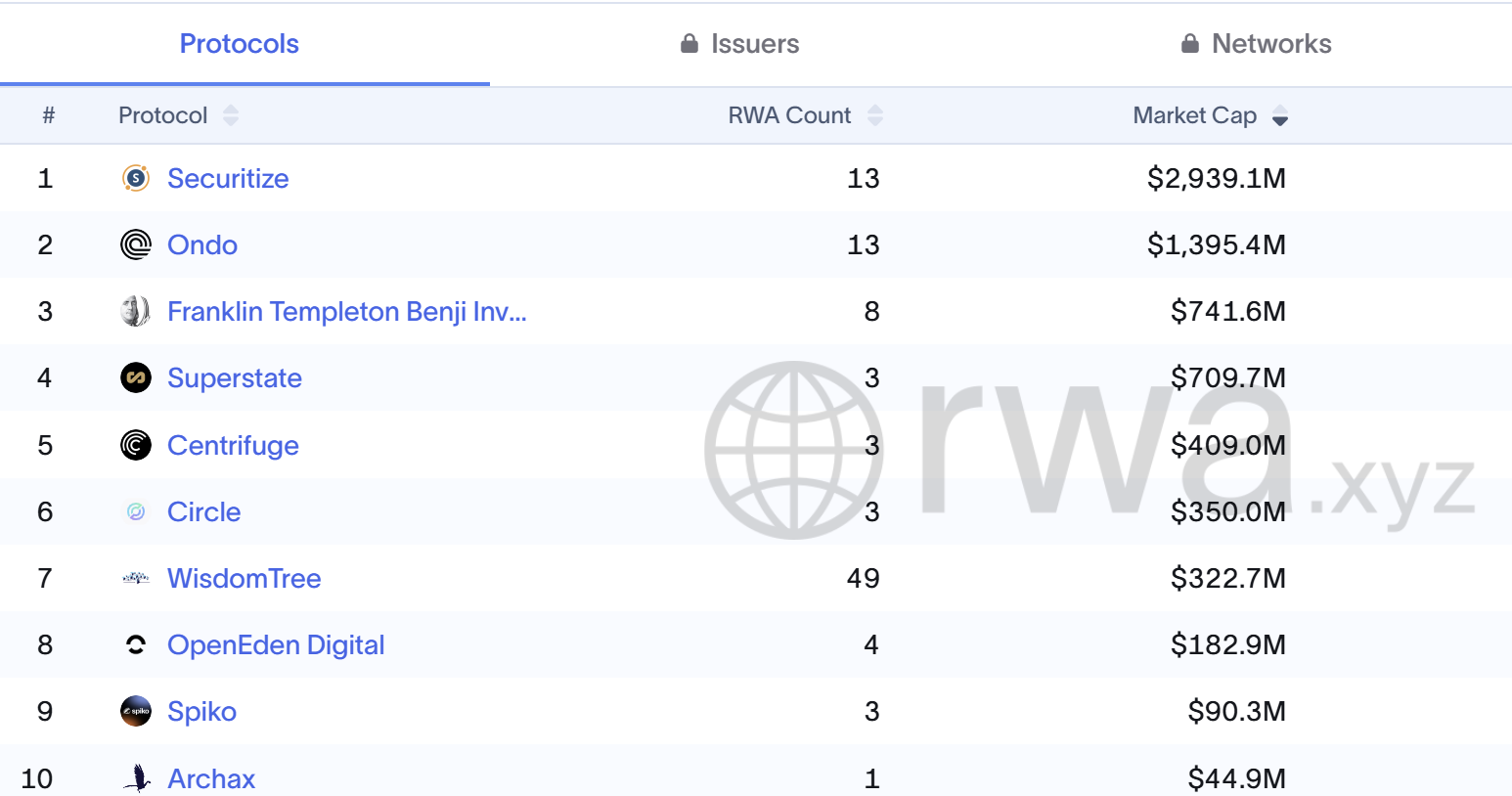Open Franklin Templeton Benji Inv... link
The height and width of the screenshot is (796, 1512).
click(x=347, y=311)
